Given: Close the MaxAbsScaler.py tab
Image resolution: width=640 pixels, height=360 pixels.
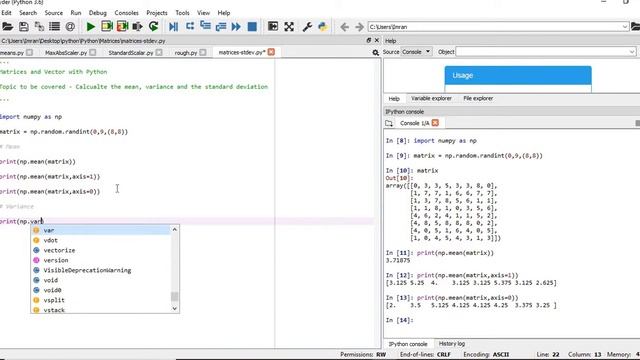Looking at the screenshot, I should (x=93, y=52).
